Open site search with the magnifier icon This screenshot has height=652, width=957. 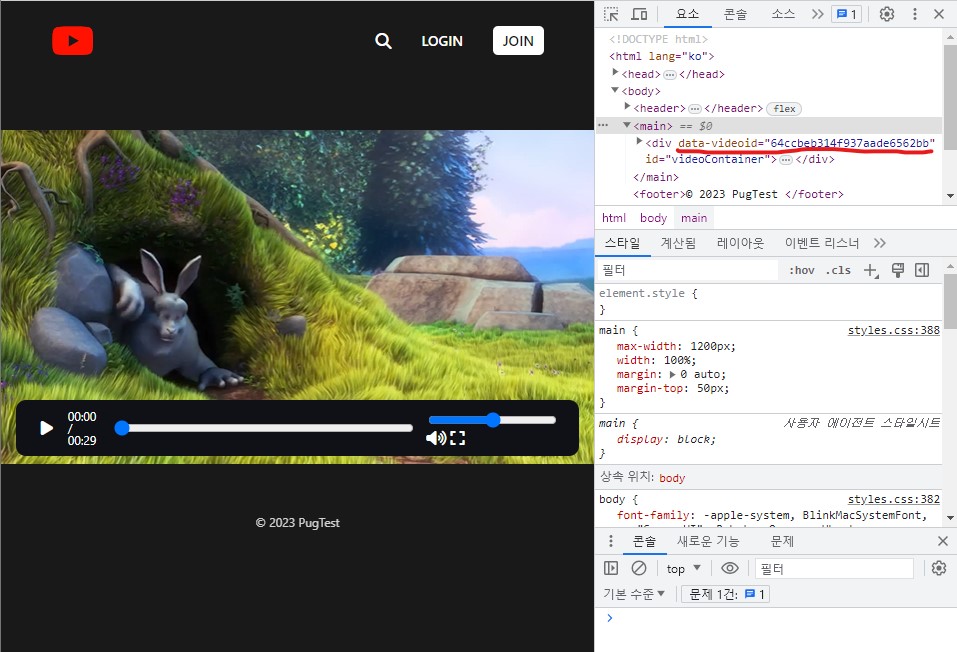383,41
